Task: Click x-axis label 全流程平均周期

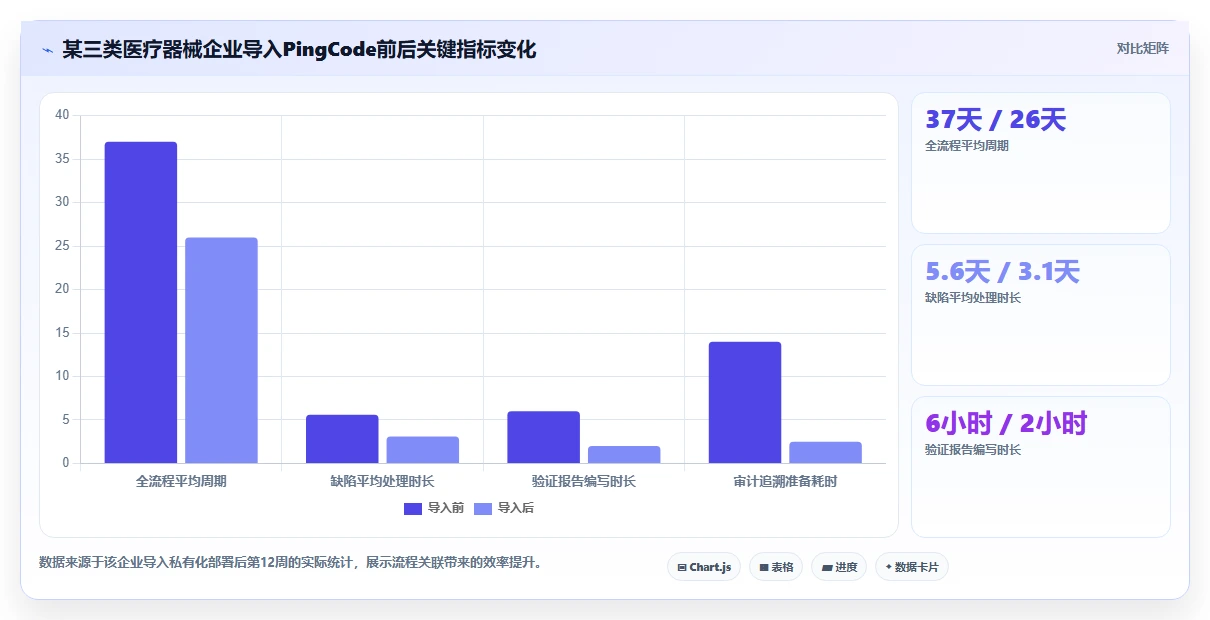Action: [x=181, y=481]
